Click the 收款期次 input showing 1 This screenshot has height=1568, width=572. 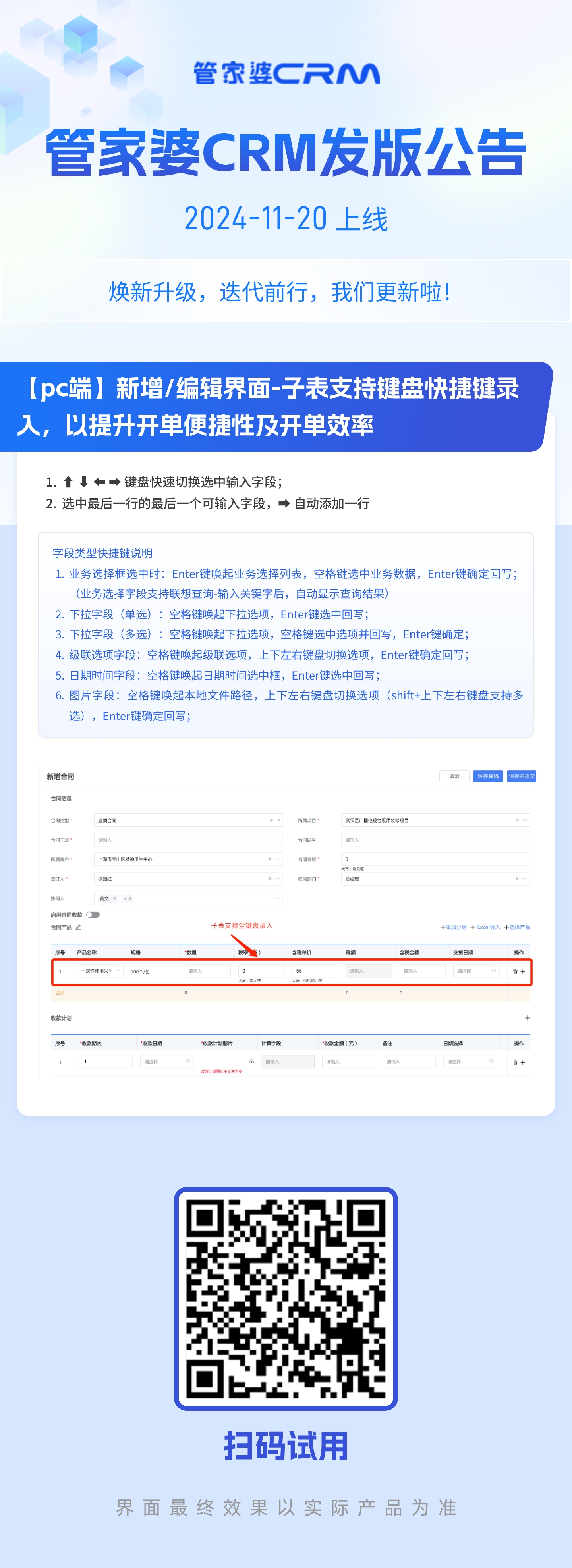(x=106, y=1062)
